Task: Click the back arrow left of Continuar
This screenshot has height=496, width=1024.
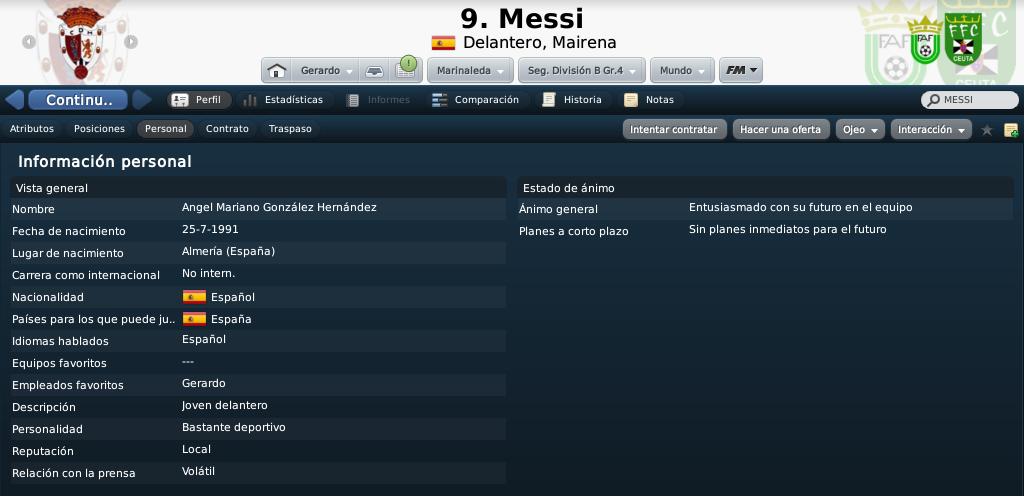Action: (14, 100)
